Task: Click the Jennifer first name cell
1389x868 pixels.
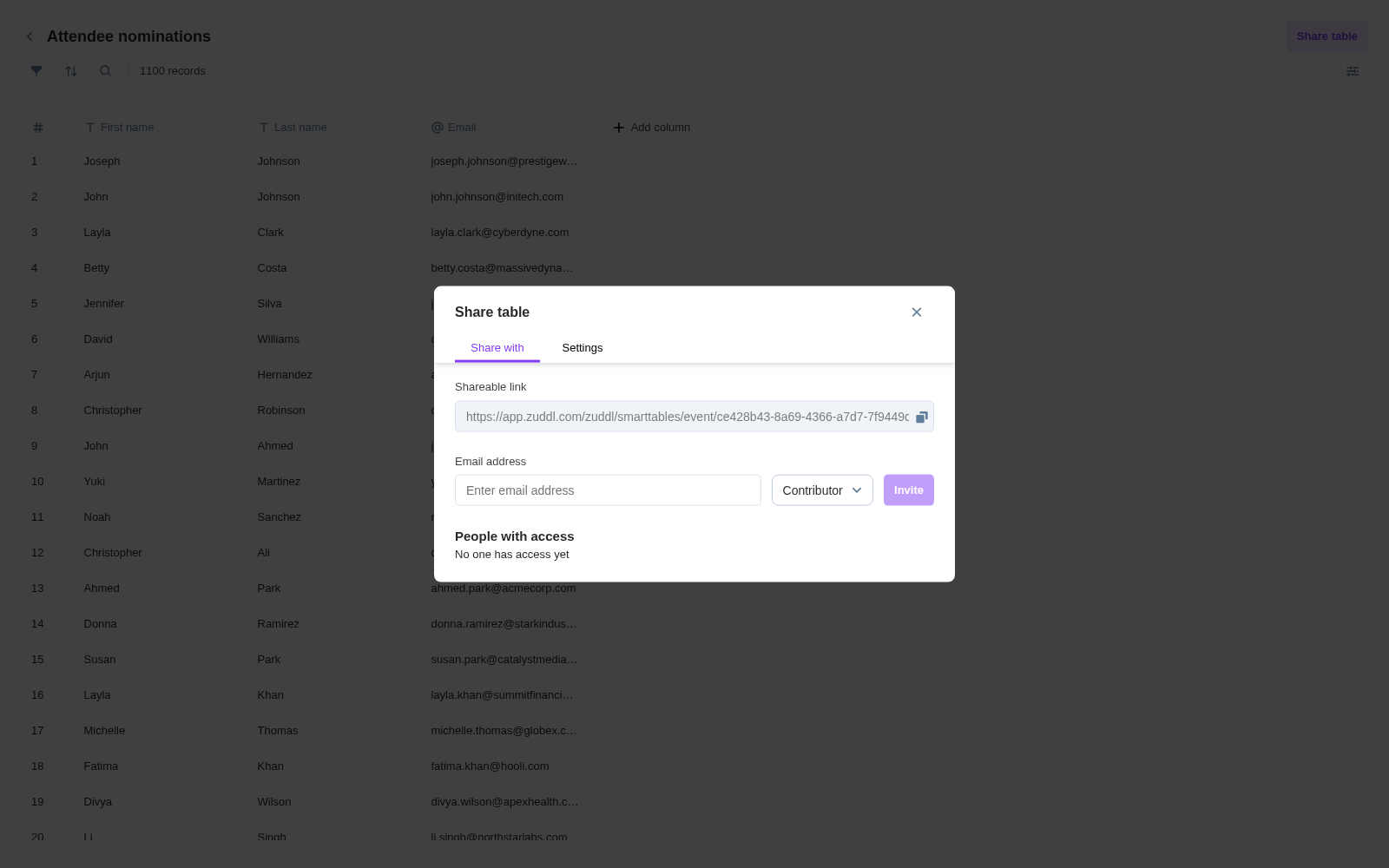Action: [x=161, y=304]
